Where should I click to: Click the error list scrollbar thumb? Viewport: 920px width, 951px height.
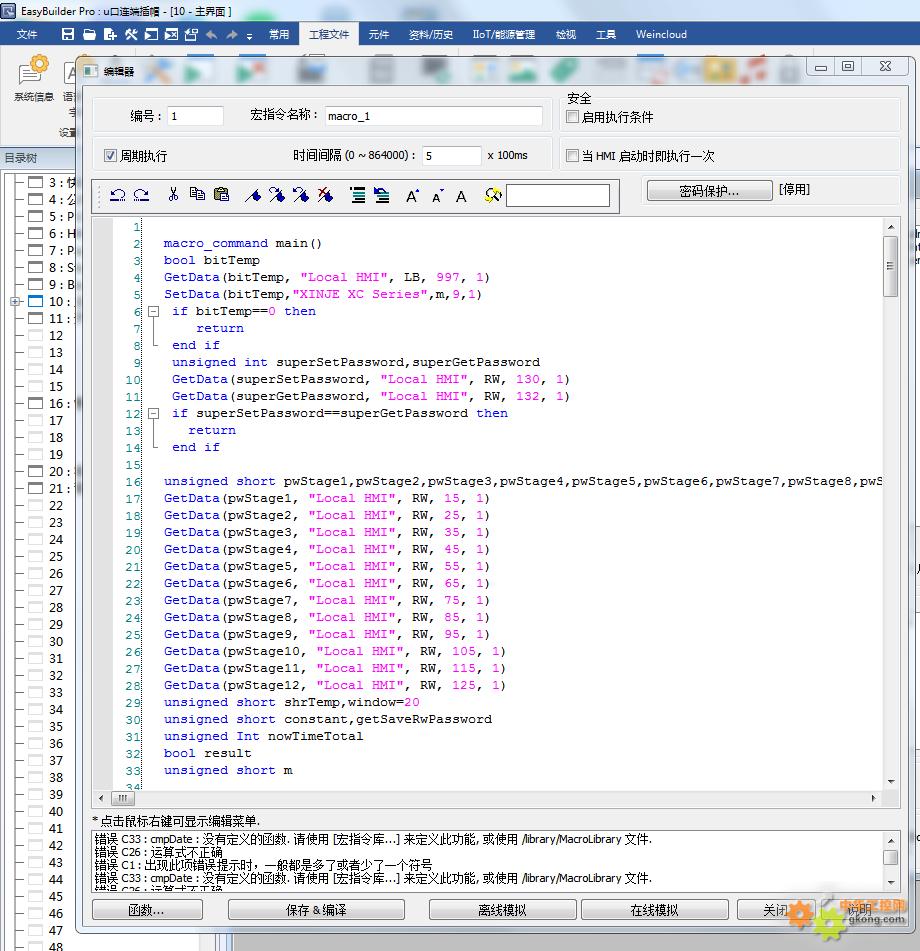(x=891, y=858)
